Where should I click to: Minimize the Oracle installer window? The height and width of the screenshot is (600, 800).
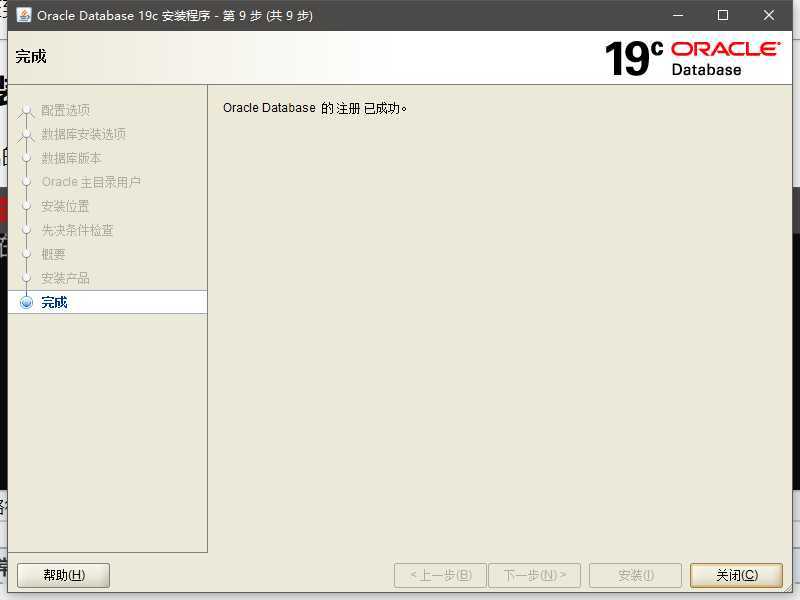coord(678,15)
